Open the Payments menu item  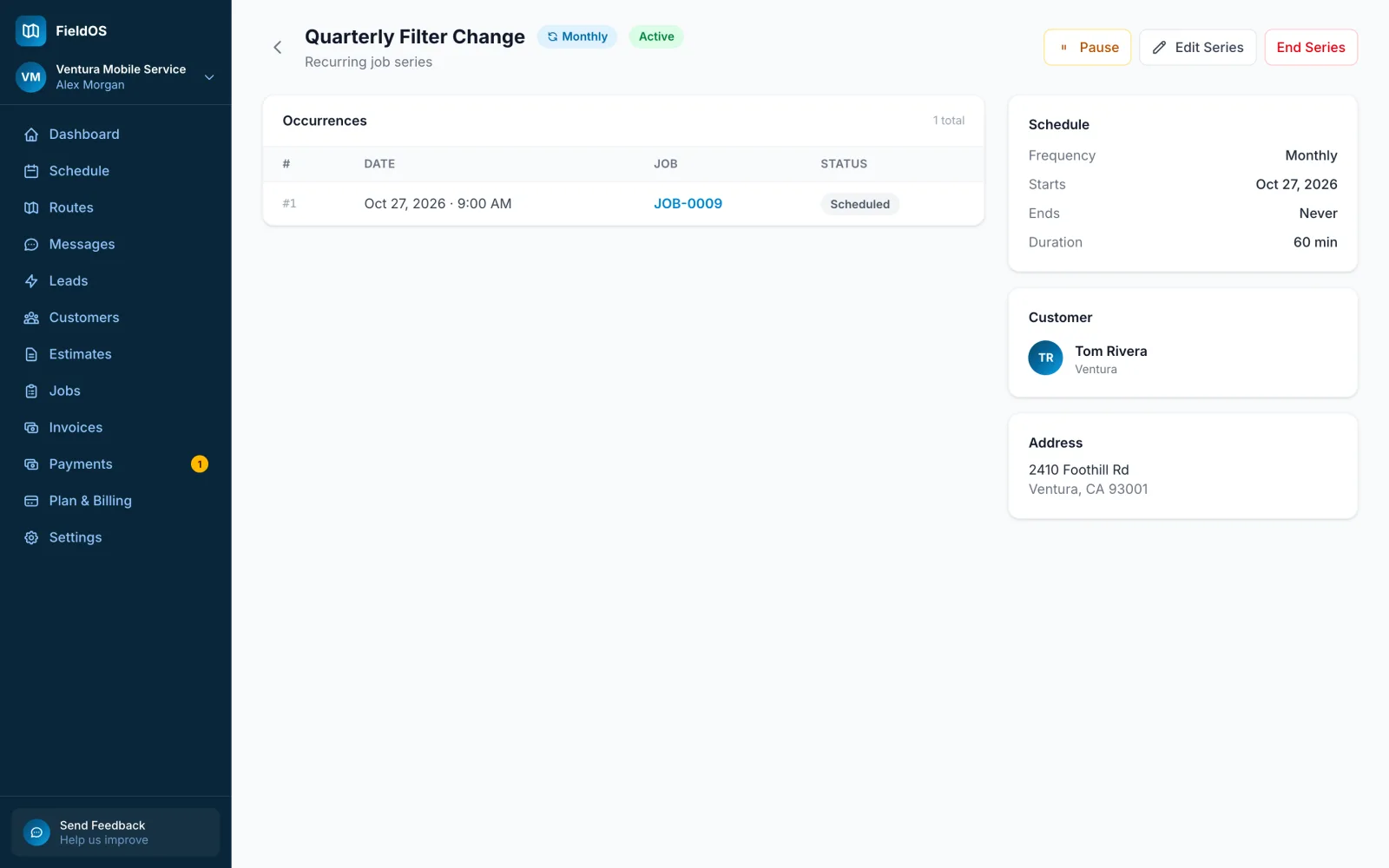[115, 464]
